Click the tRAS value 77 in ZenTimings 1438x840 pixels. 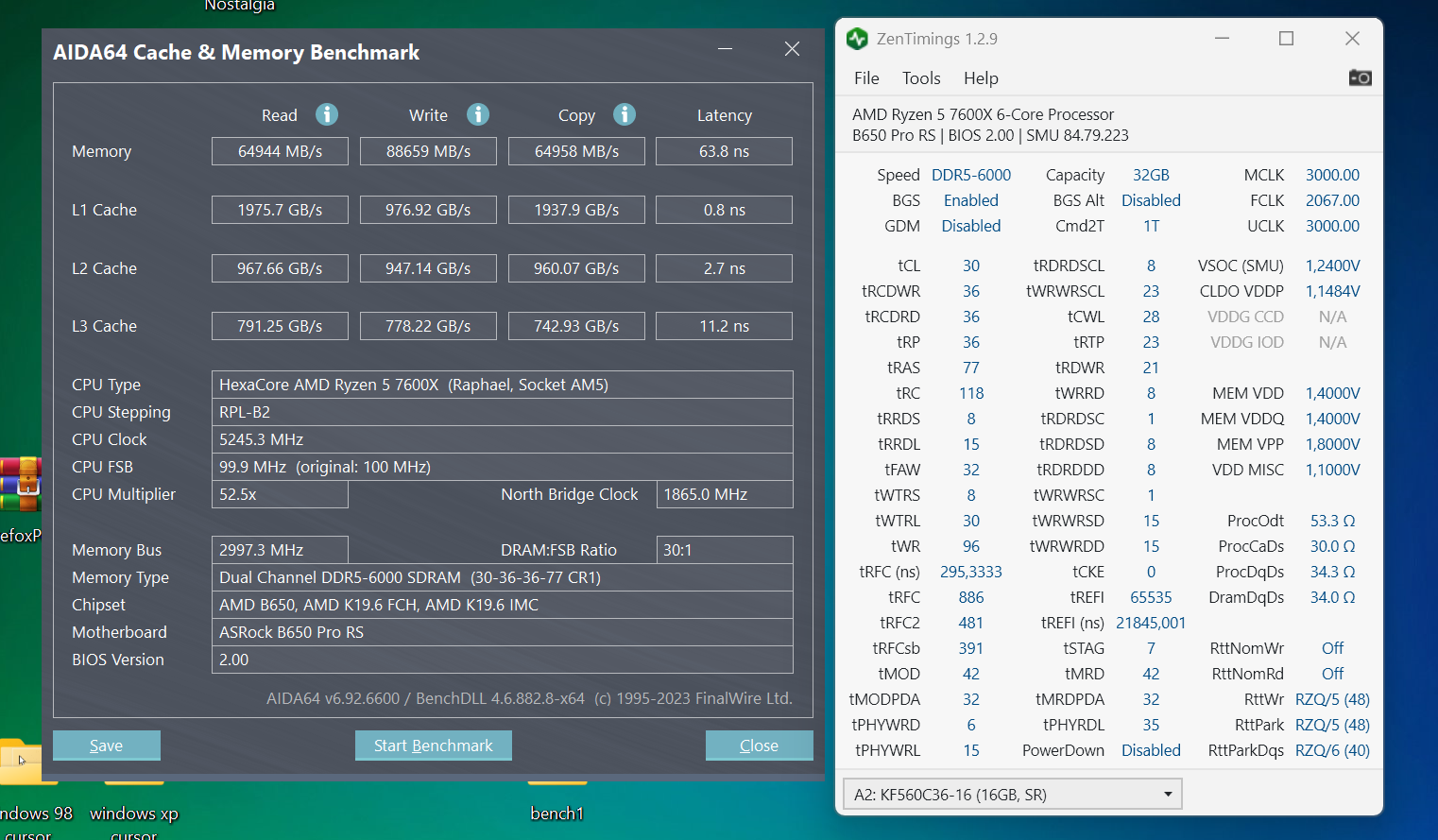point(971,368)
